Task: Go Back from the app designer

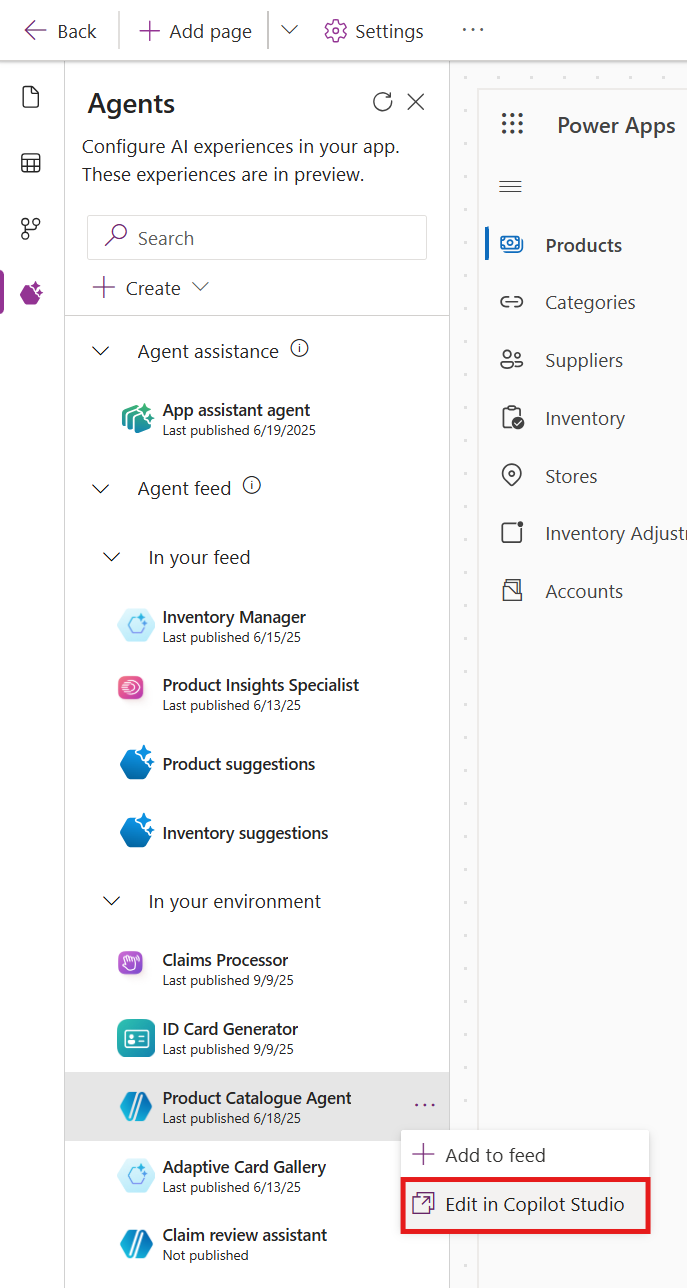Action: (60, 31)
